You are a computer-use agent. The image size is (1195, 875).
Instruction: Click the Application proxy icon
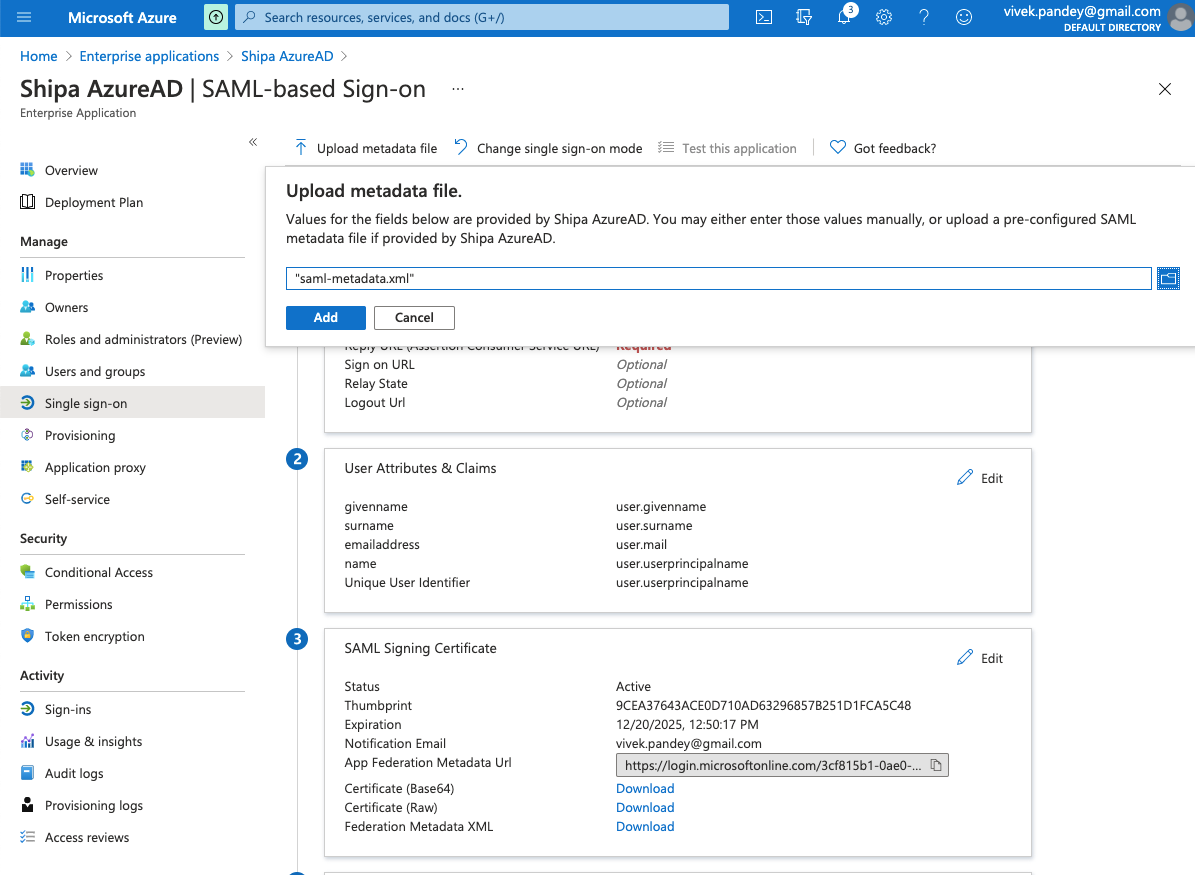pyautogui.click(x=27, y=466)
